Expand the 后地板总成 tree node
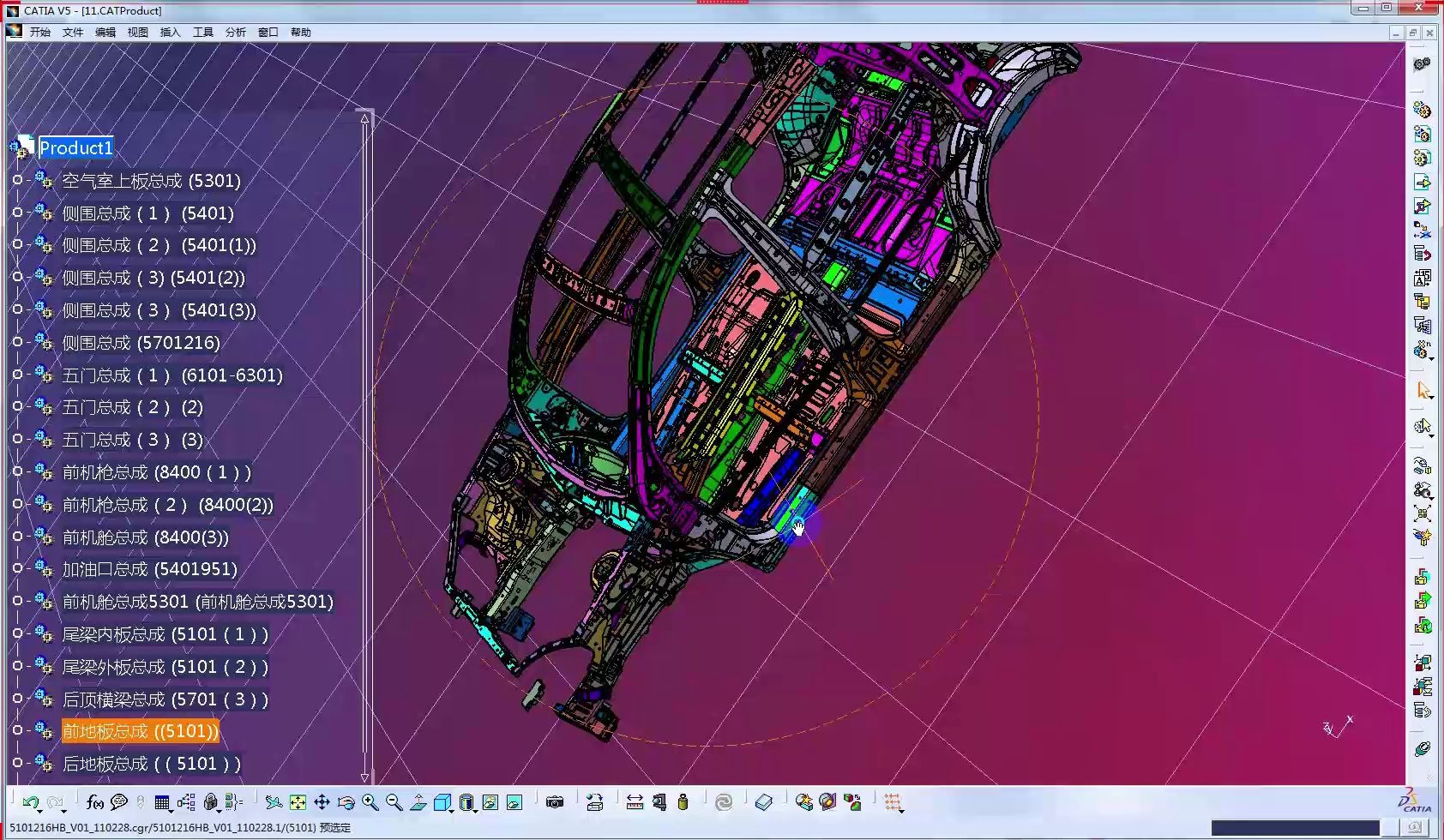Screen dimensions: 1444x840 point(17,763)
